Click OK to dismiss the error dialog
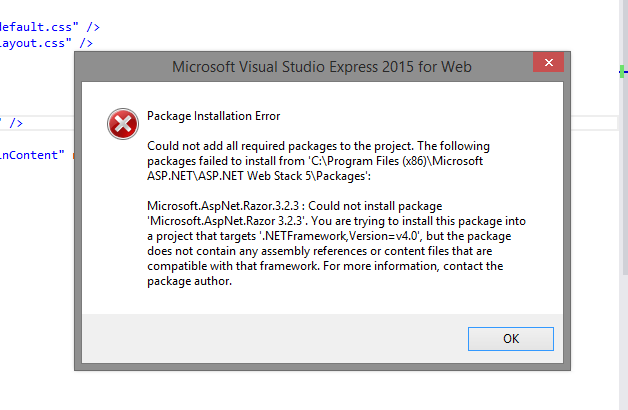Image resolution: width=628 pixels, height=410 pixels. click(511, 339)
